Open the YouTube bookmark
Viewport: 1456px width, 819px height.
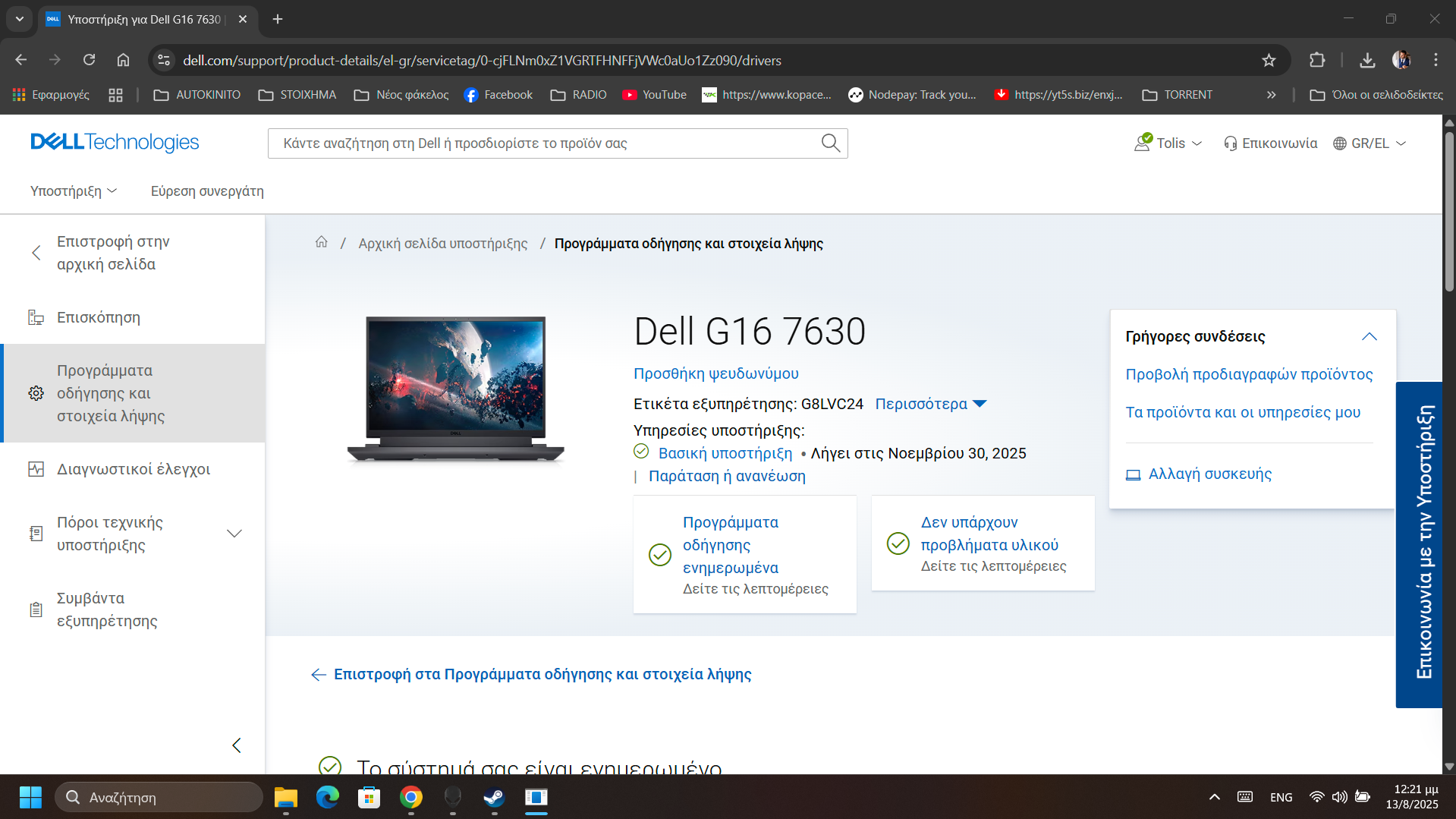(x=654, y=95)
